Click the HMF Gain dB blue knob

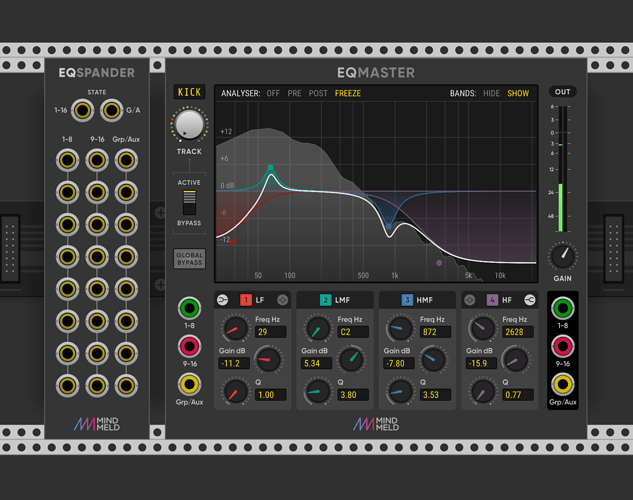(433, 359)
